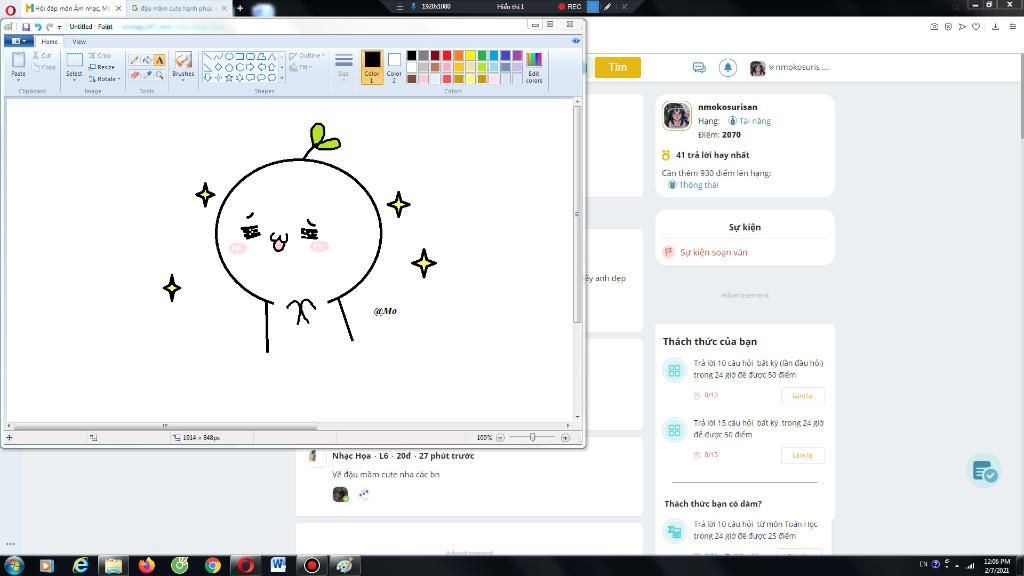
Task: Expand the Paste options arrow
Action: [18, 80]
